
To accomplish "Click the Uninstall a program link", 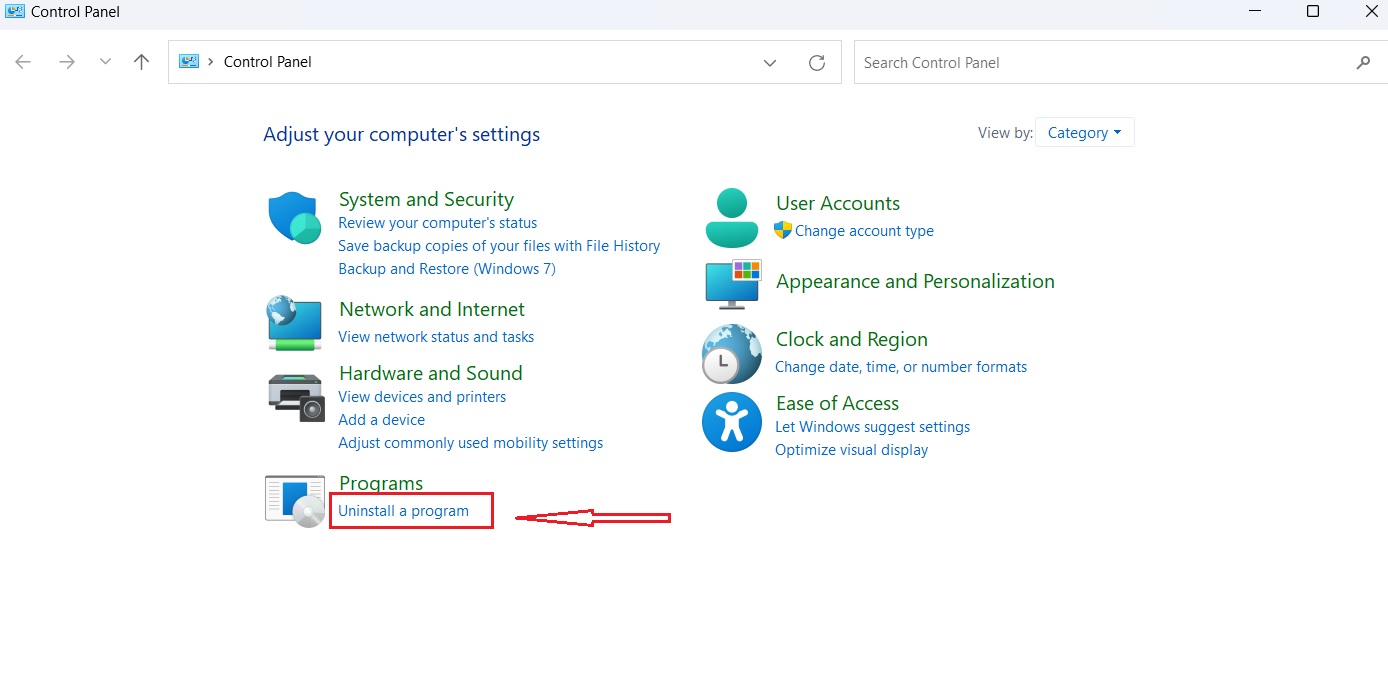I will pyautogui.click(x=403, y=511).
